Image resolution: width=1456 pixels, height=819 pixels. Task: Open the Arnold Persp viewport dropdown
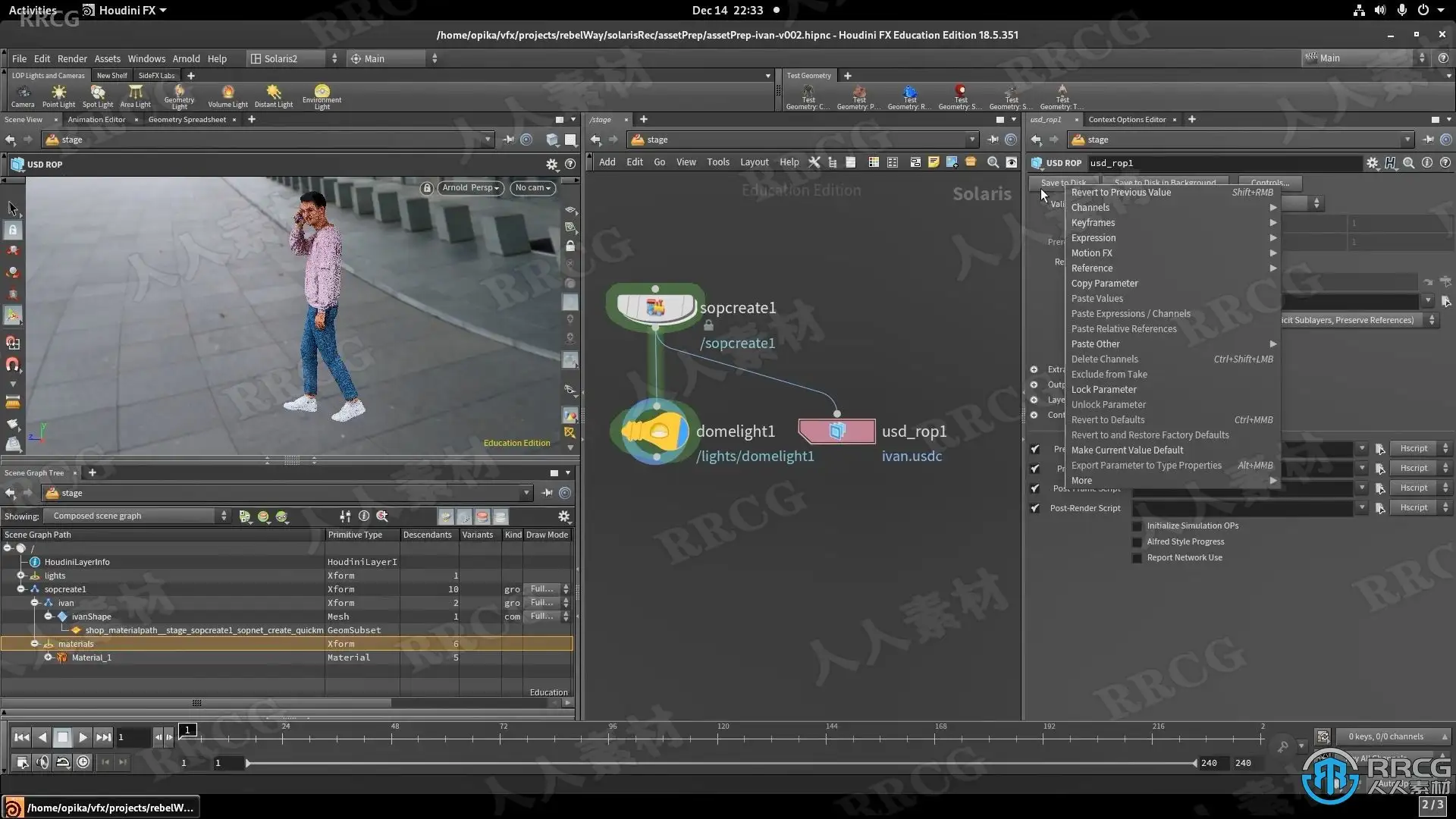[470, 188]
